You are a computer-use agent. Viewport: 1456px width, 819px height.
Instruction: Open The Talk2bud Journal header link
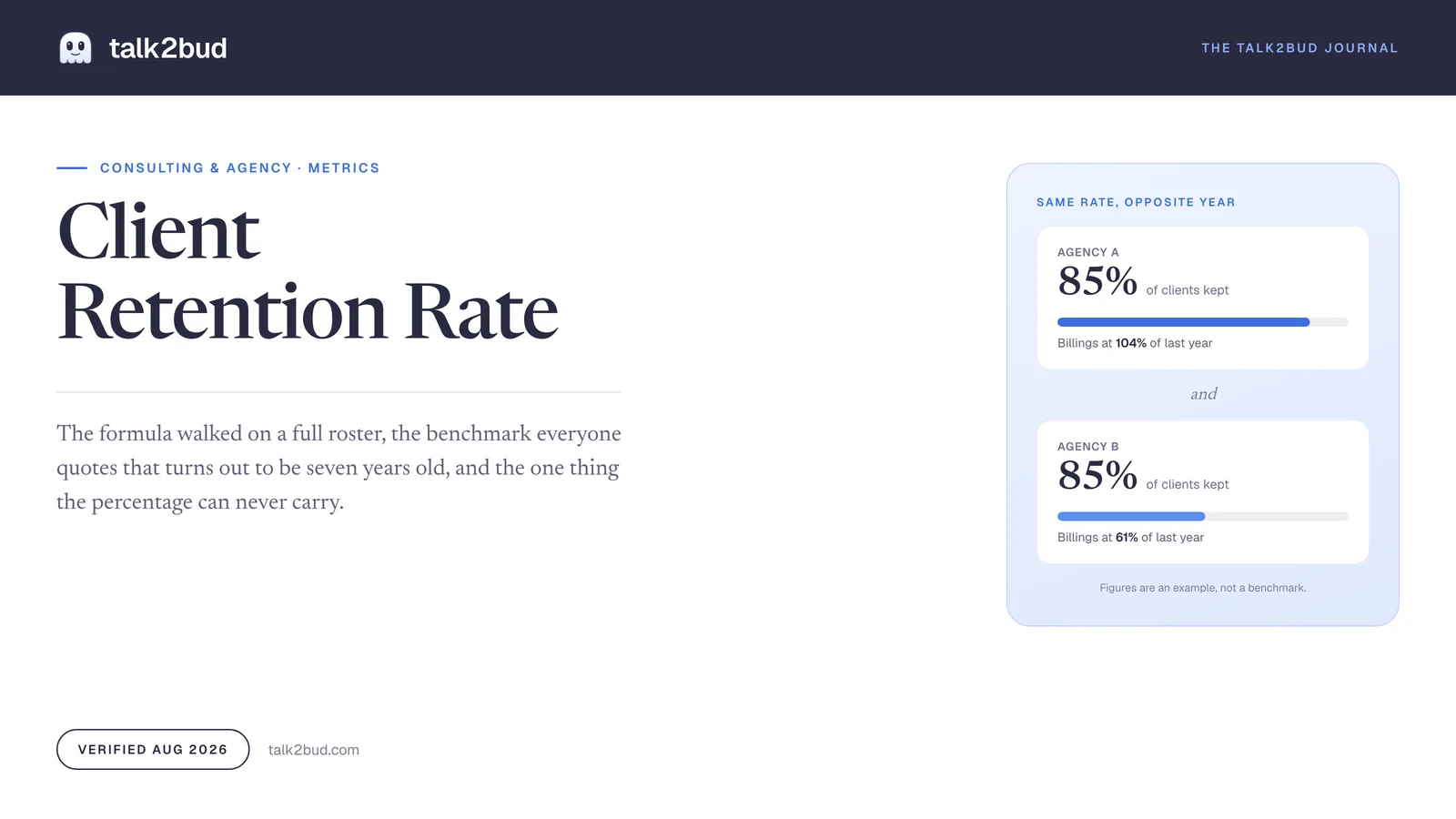point(1299,48)
